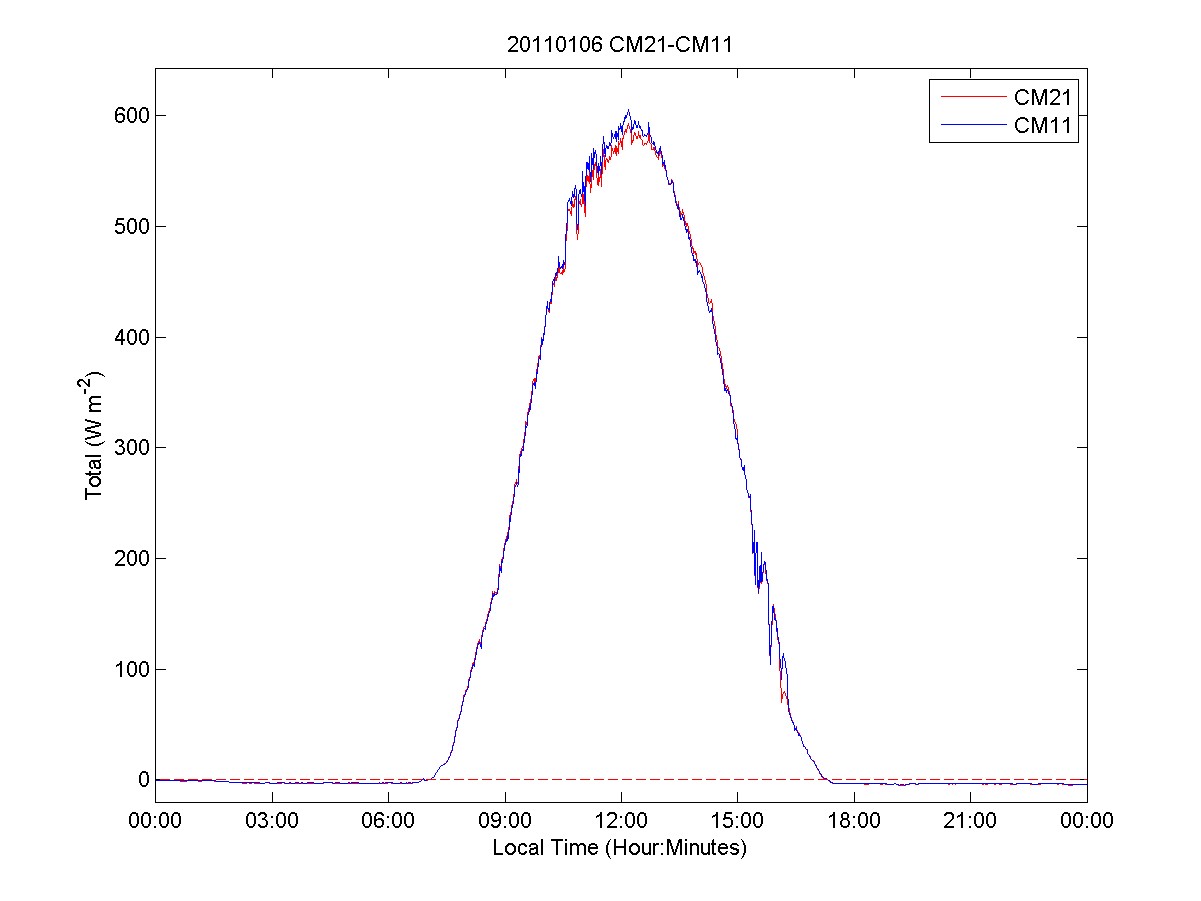Click the 06:00 x-axis tick label
Screen dimensions: 1201x901
pos(388,821)
